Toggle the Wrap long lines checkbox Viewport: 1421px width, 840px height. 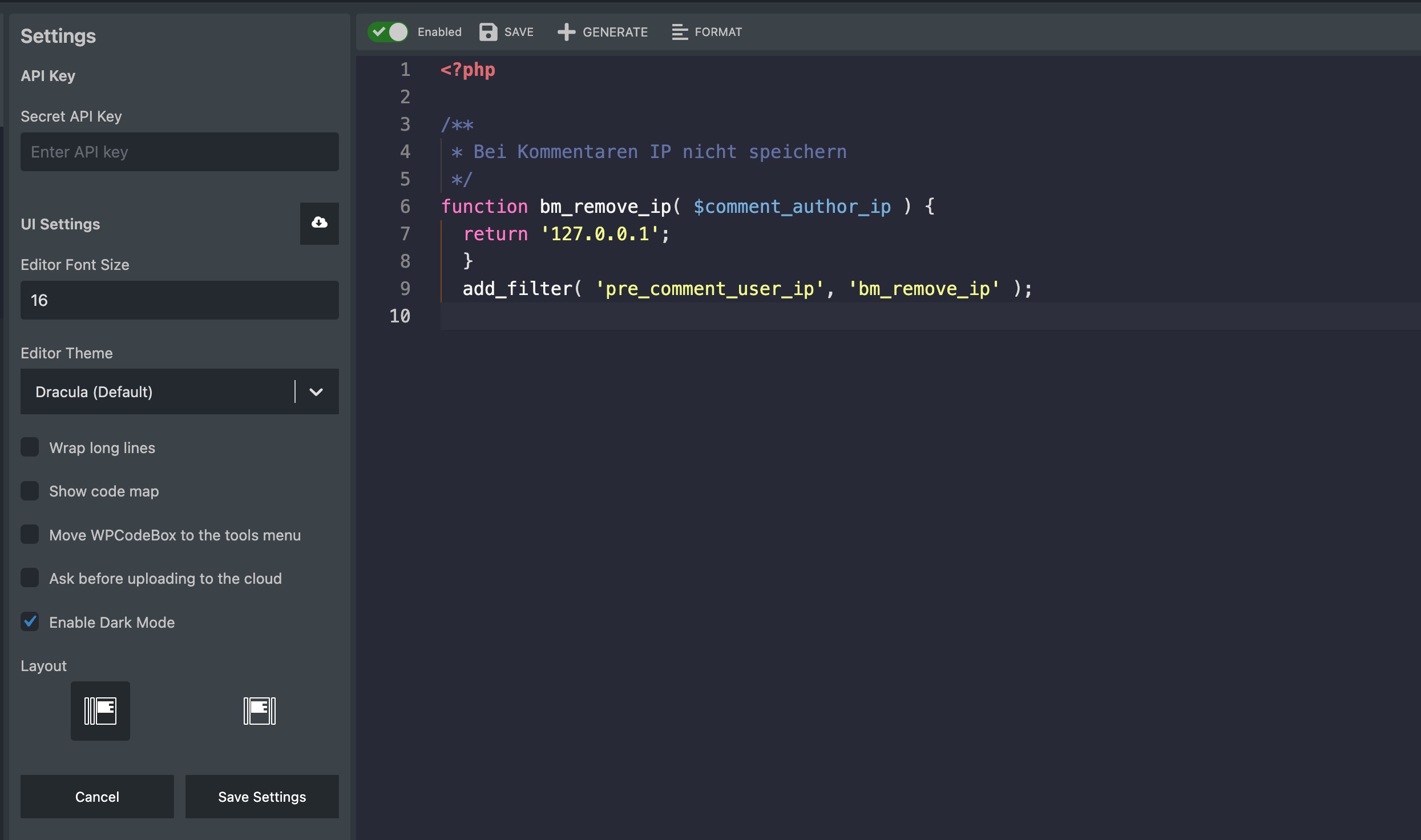click(x=29, y=447)
